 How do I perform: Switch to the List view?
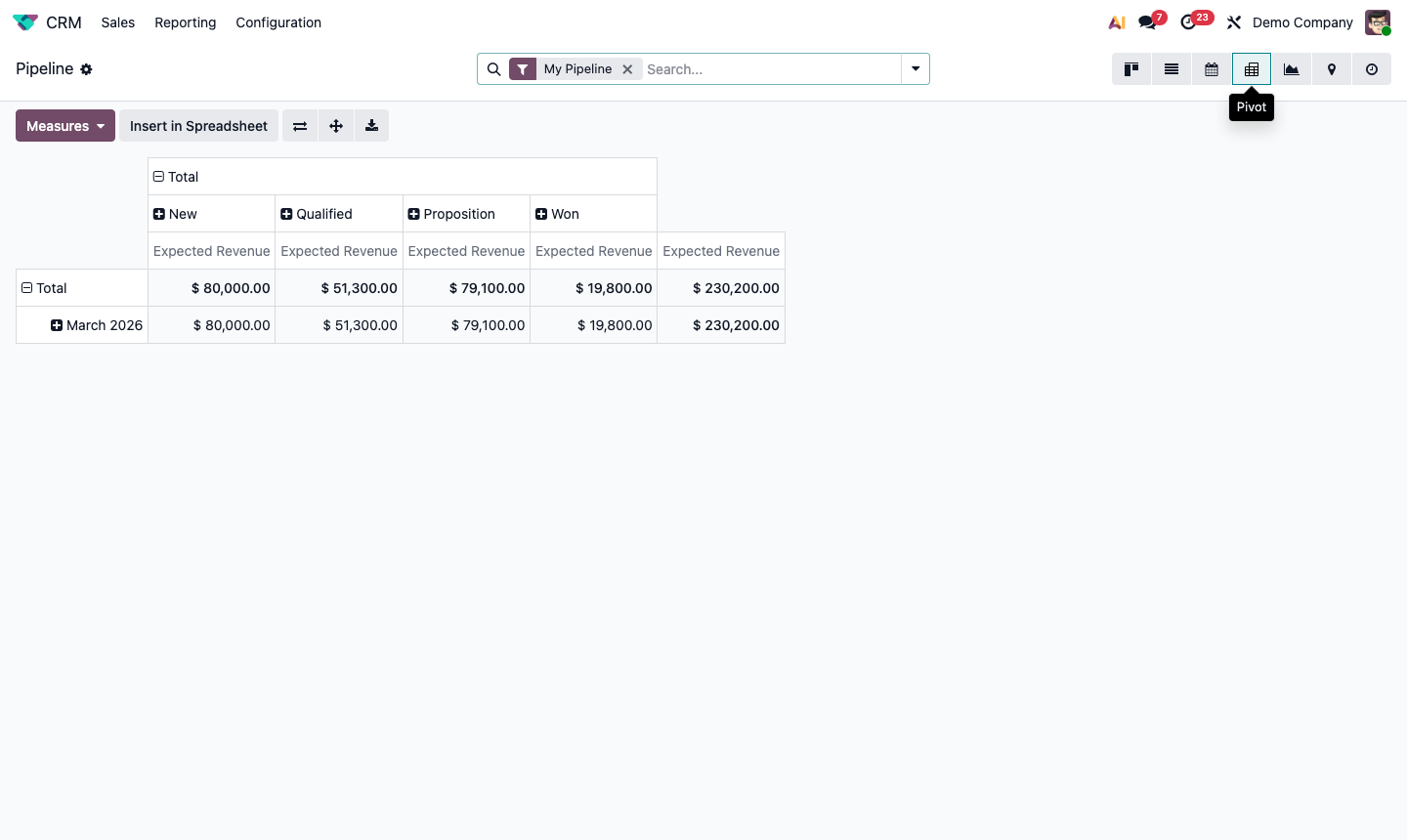(x=1171, y=69)
